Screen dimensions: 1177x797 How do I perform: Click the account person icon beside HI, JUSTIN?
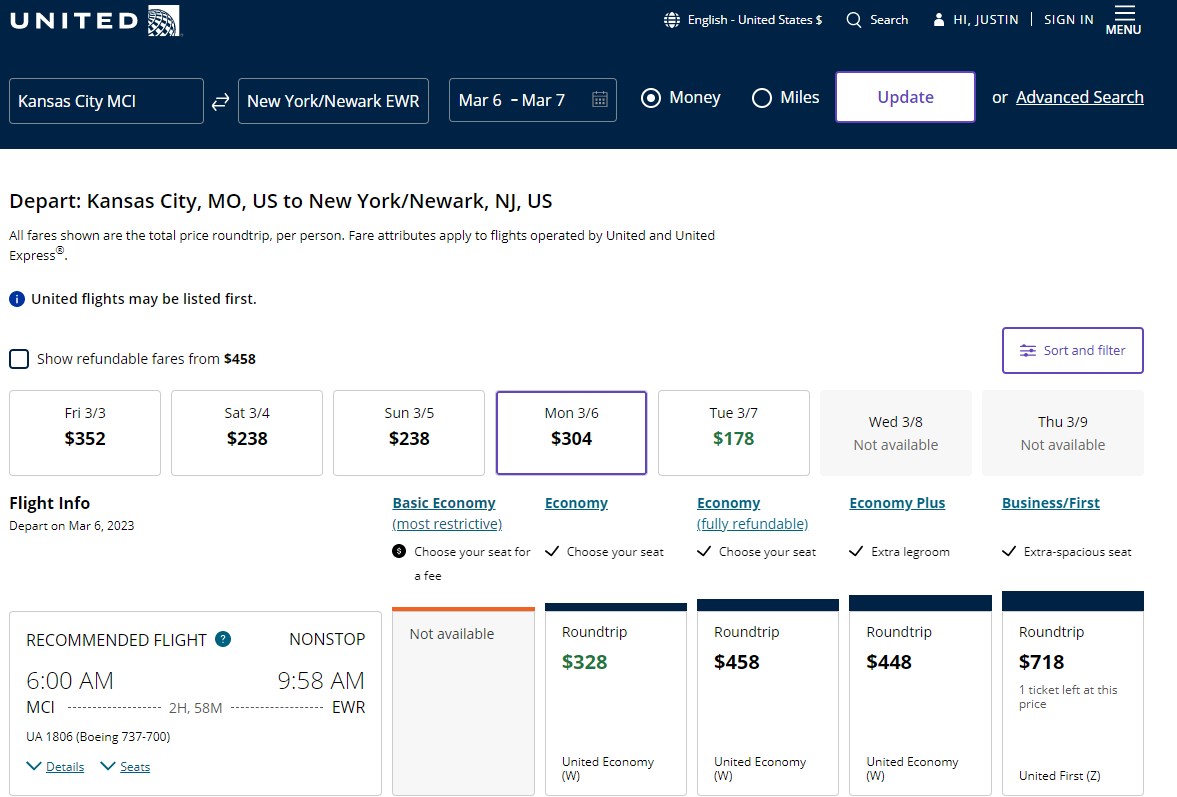pos(938,18)
